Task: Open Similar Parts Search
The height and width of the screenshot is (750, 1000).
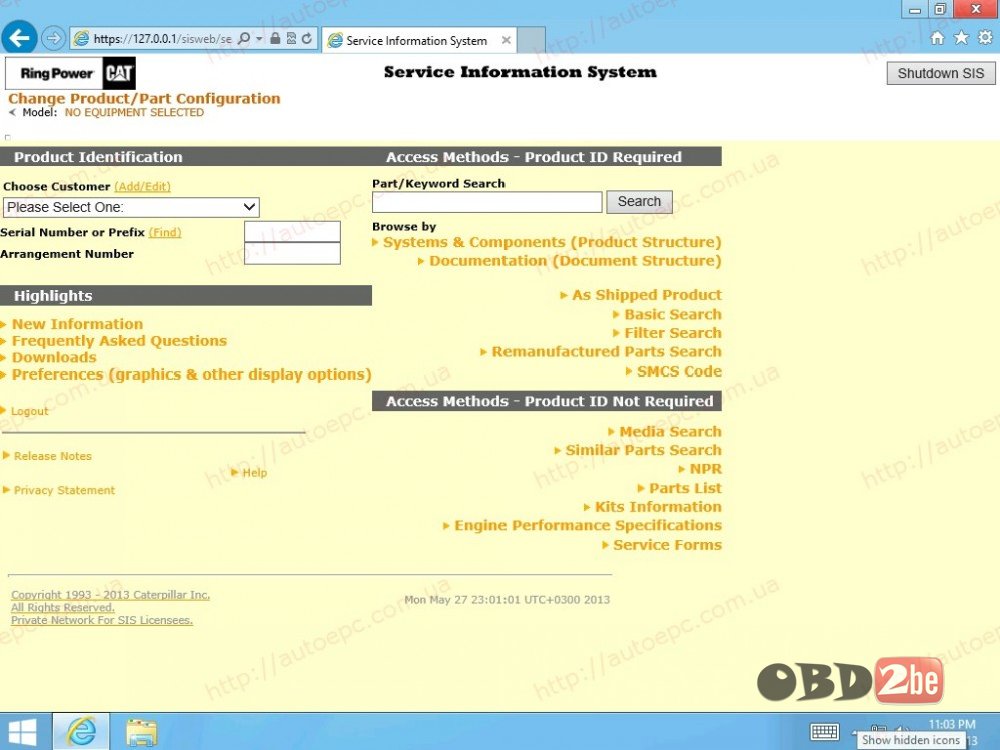Action: pos(643,450)
